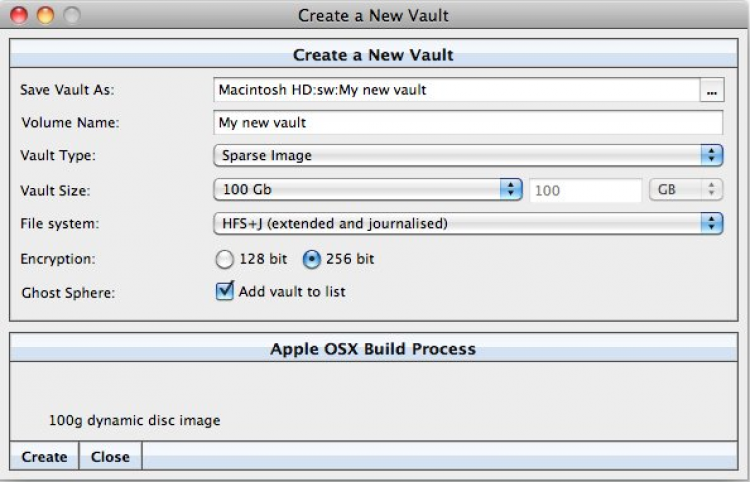Open the GB size unit selector
This screenshot has width=750, height=482.
(x=685, y=189)
